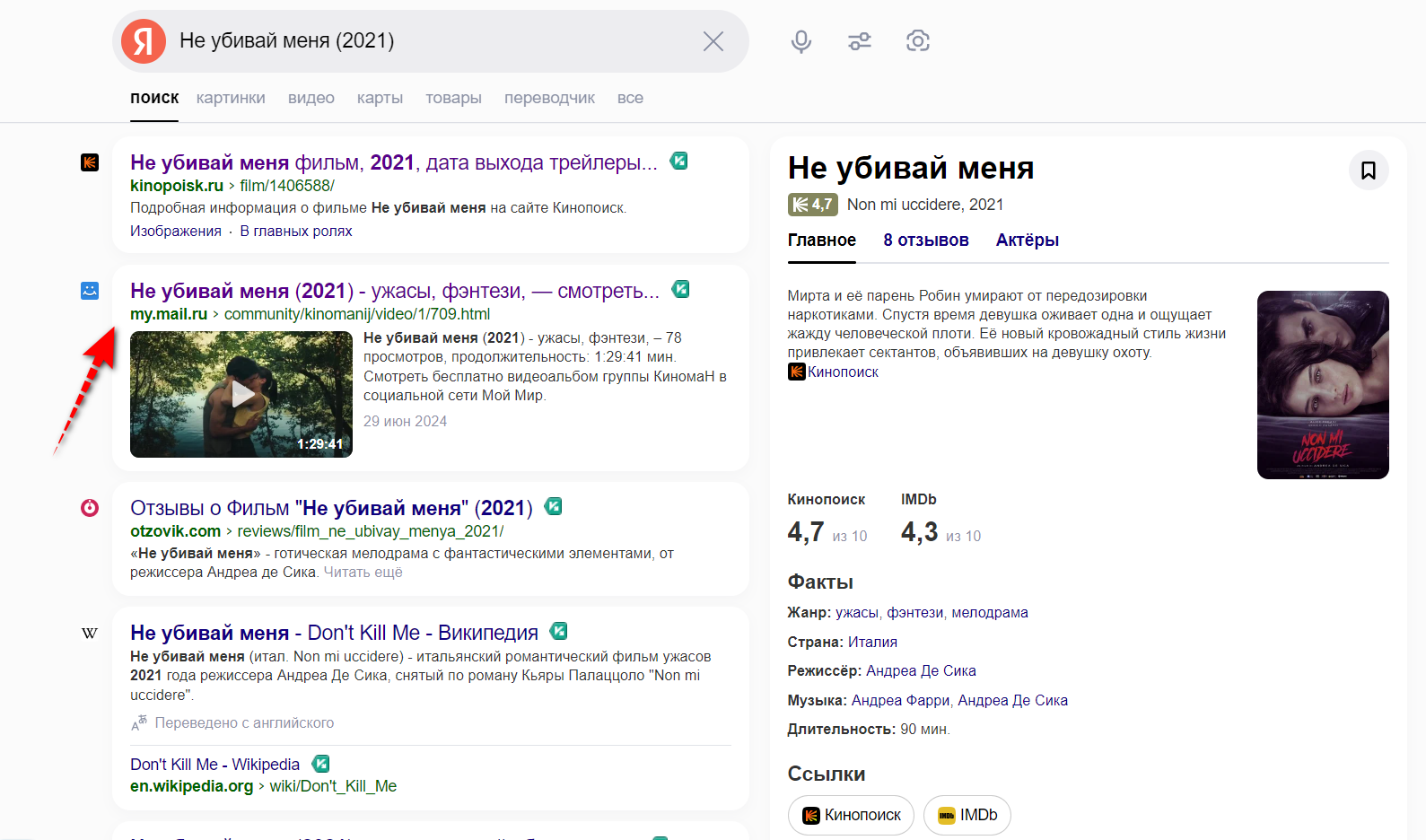Expand snippet with Читать ещё link
The height and width of the screenshot is (840, 1426).
(x=363, y=573)
